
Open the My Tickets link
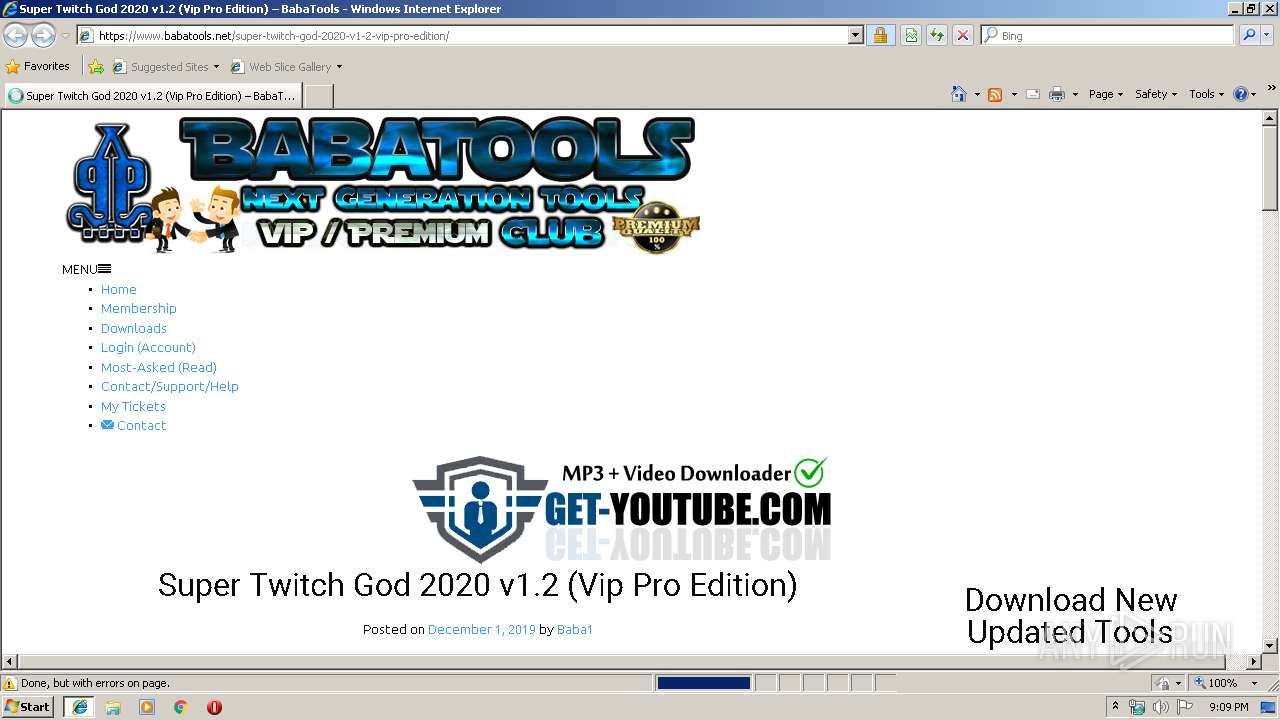pyautogui.click(x=133, y=406)
